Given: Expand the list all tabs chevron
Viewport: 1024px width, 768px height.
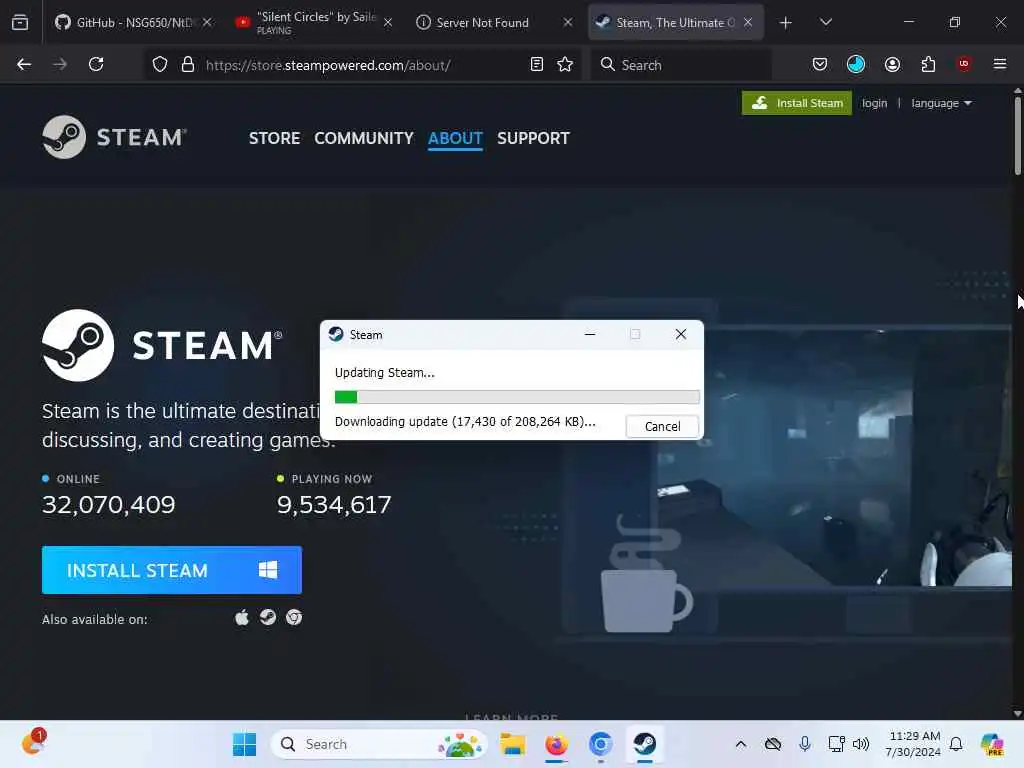Looking at the screenshot, I should tap(825, 22).
